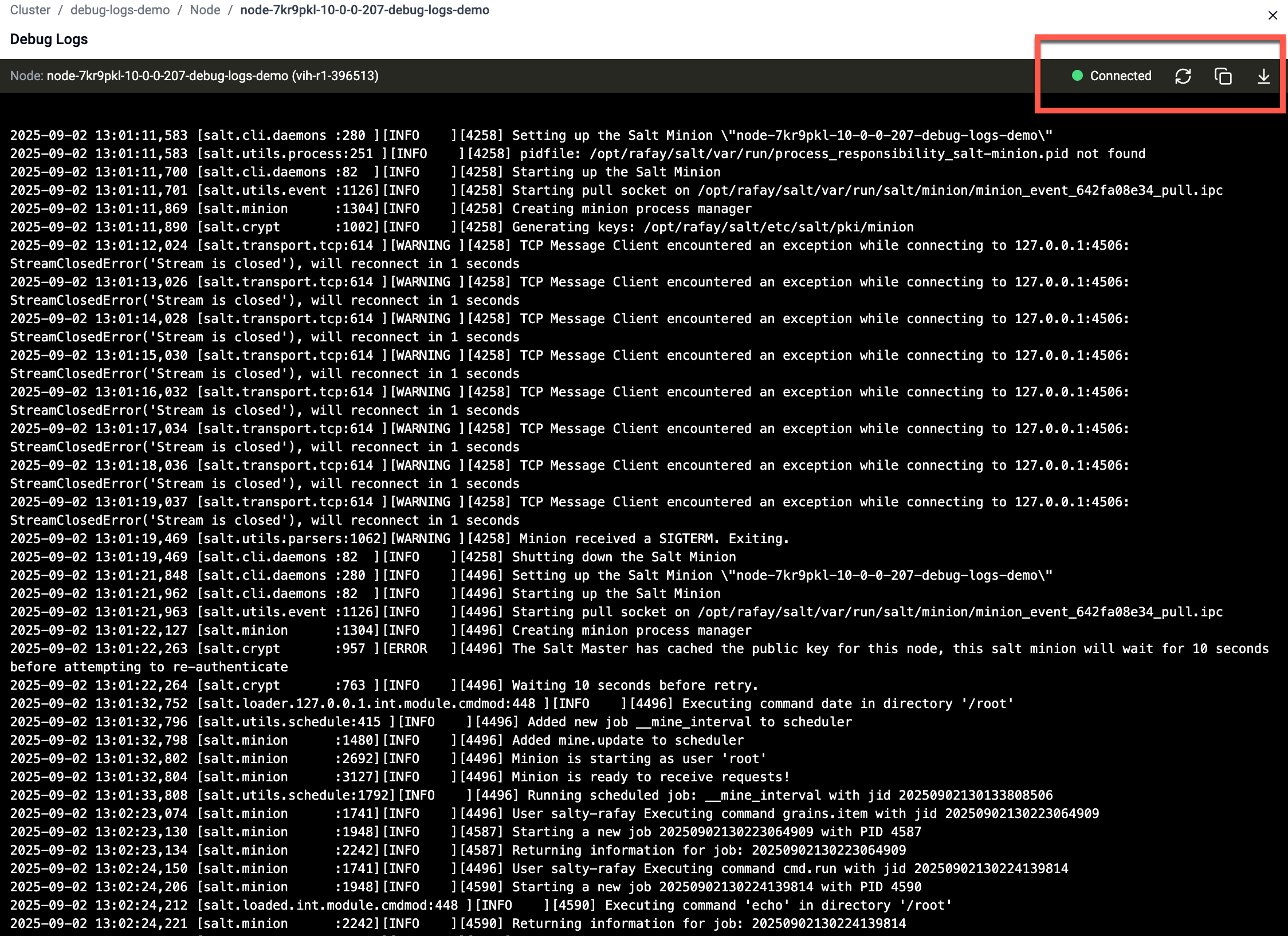Click the 13:01:19,037 TCP Message Client warning line
1288x936 pixels.
[x=570, y=511]
